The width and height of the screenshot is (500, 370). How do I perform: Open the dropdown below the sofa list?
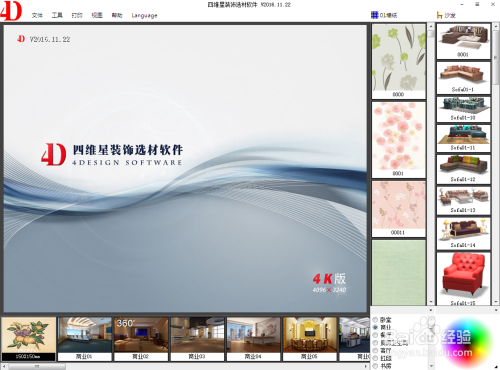click(496, 310)
